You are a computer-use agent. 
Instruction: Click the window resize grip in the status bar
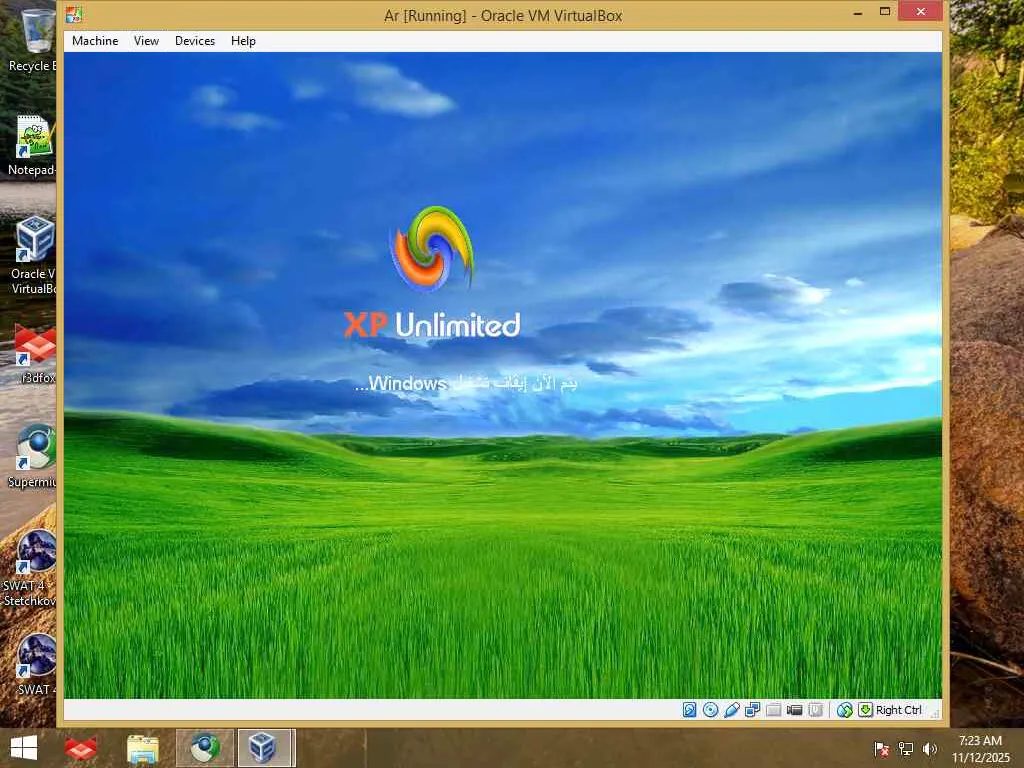(936, 714)
